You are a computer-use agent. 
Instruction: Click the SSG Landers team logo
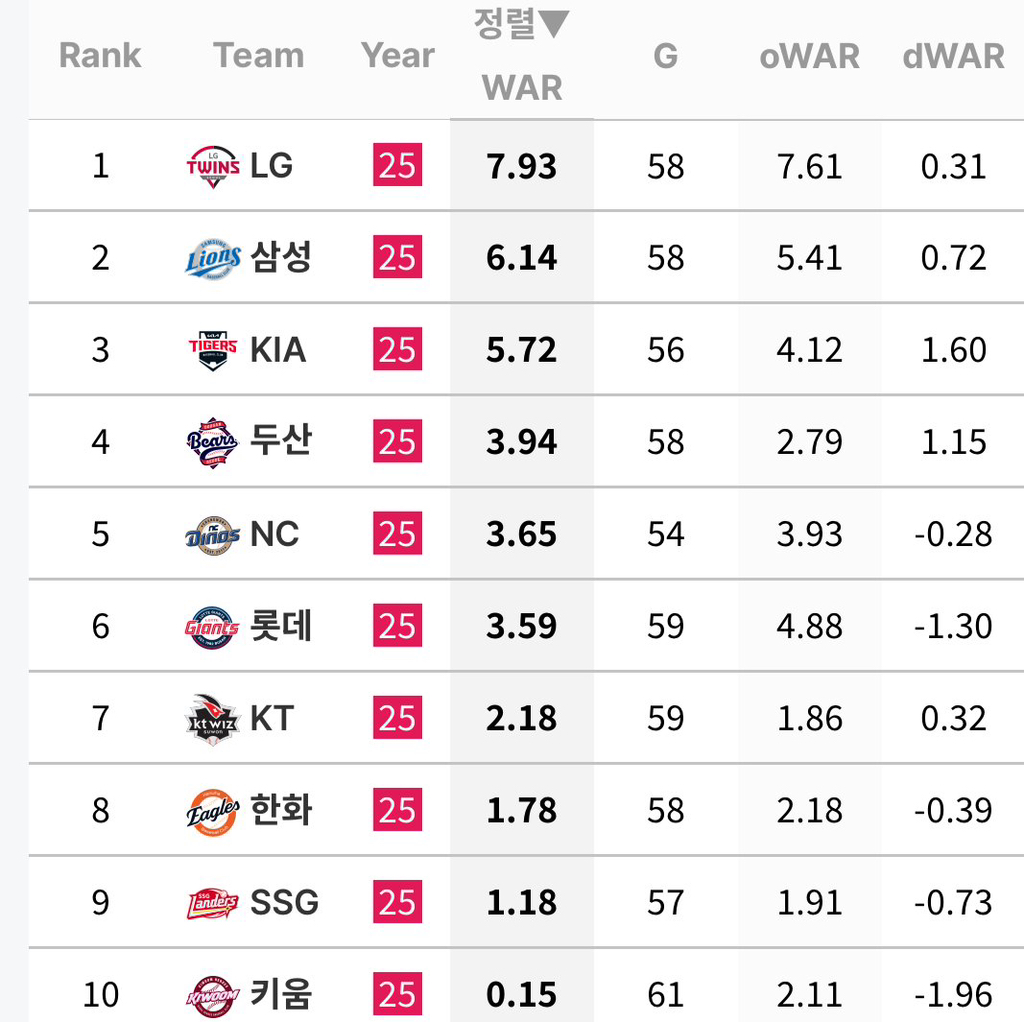coord(213,903)
